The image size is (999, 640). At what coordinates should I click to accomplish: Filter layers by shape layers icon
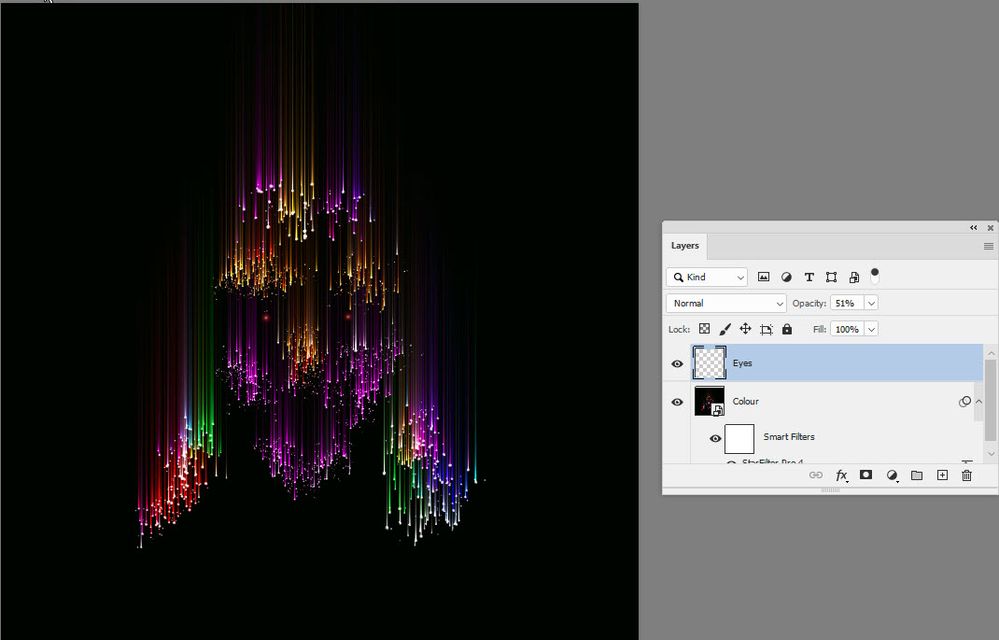831,277
